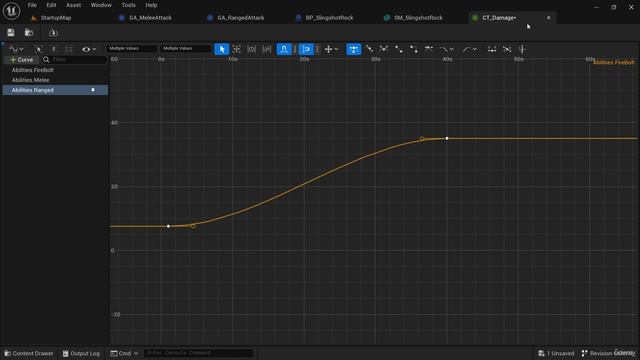Open the curve filter/options icon at toolbar end
The width and height of the screenshot is (640, 360).
[522, 49]
